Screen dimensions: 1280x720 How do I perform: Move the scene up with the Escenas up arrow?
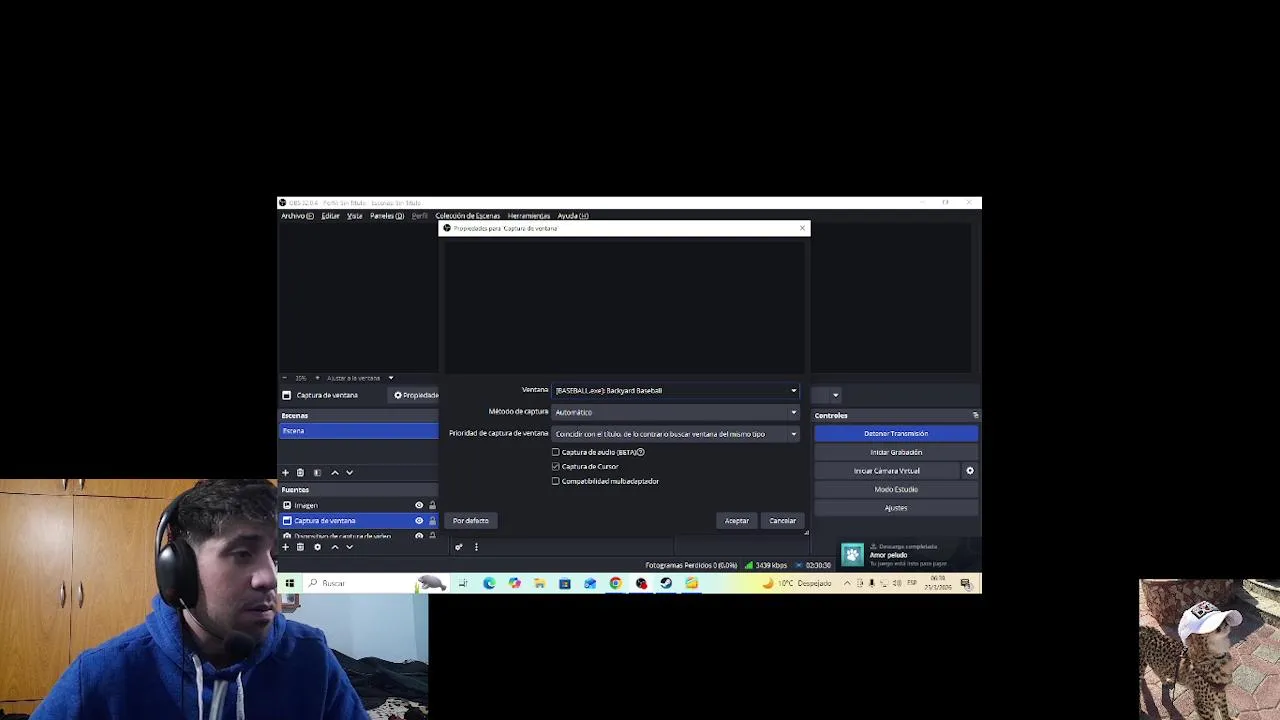click(335, 472)
